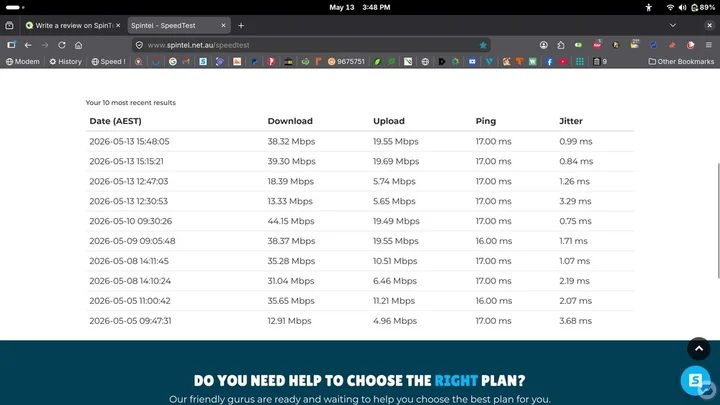The image size is (720, 405).
Task: Open the browser home page icon
Action: point(79,45)
